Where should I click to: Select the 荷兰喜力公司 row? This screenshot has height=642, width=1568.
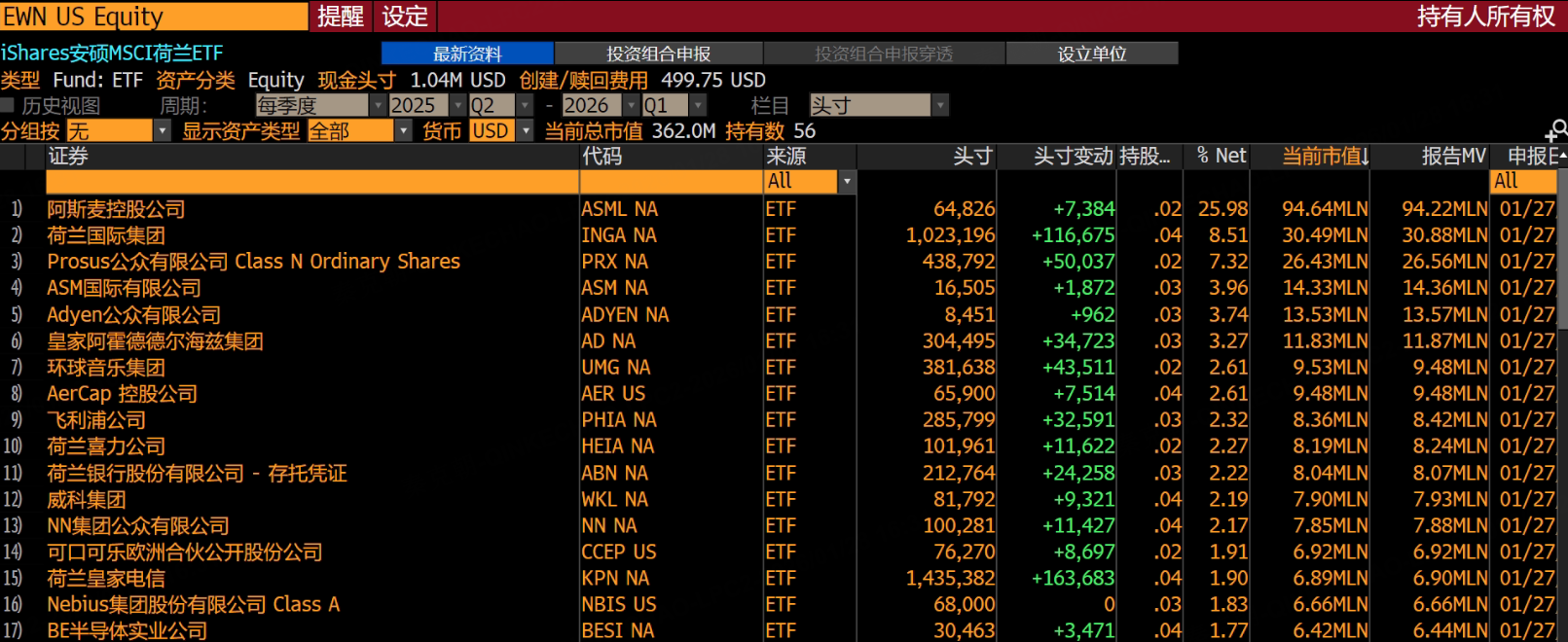pos(779,446)
